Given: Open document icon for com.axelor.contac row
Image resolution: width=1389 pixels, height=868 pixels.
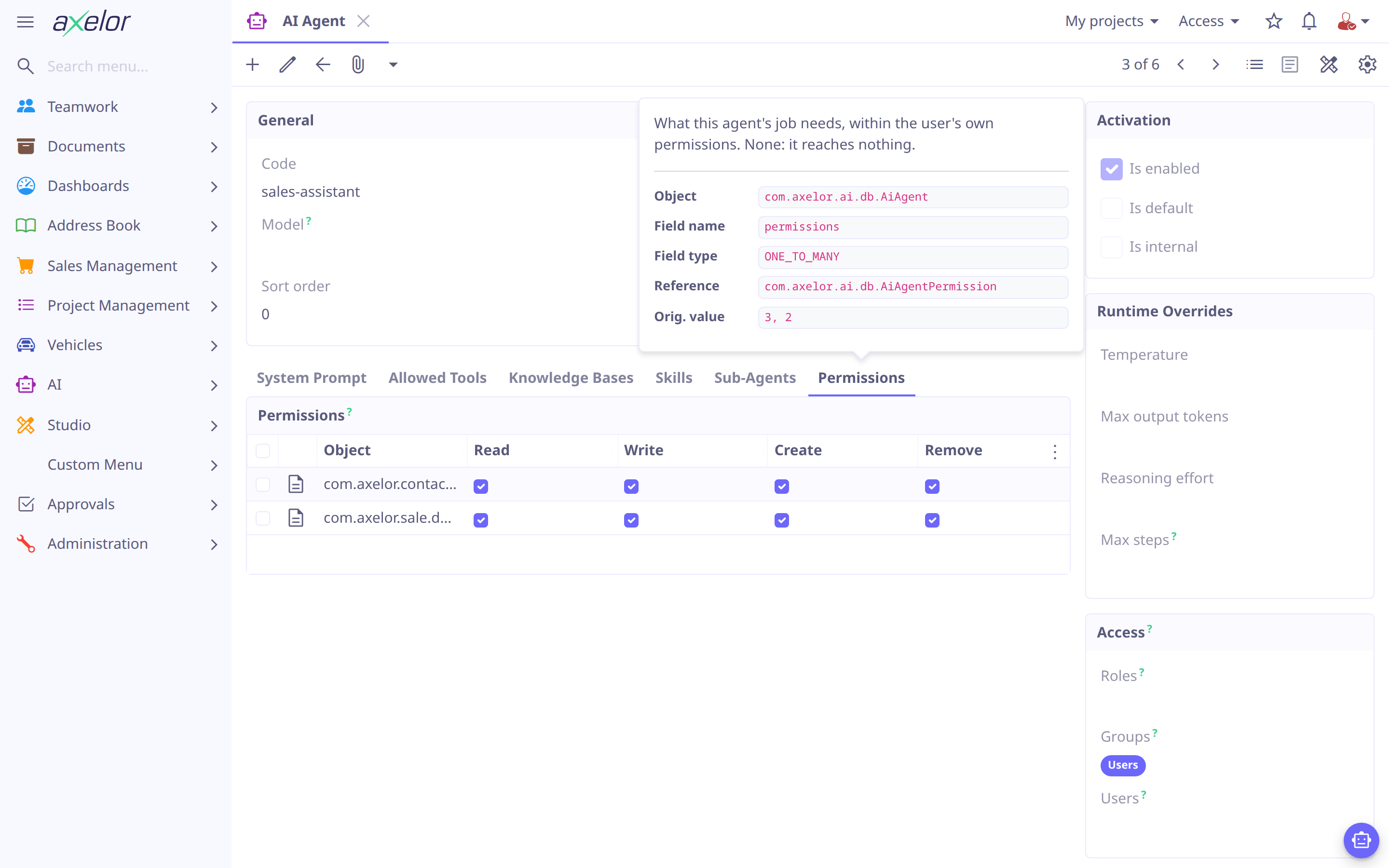Looking at the screenshot, I should [x=296, y=484].
